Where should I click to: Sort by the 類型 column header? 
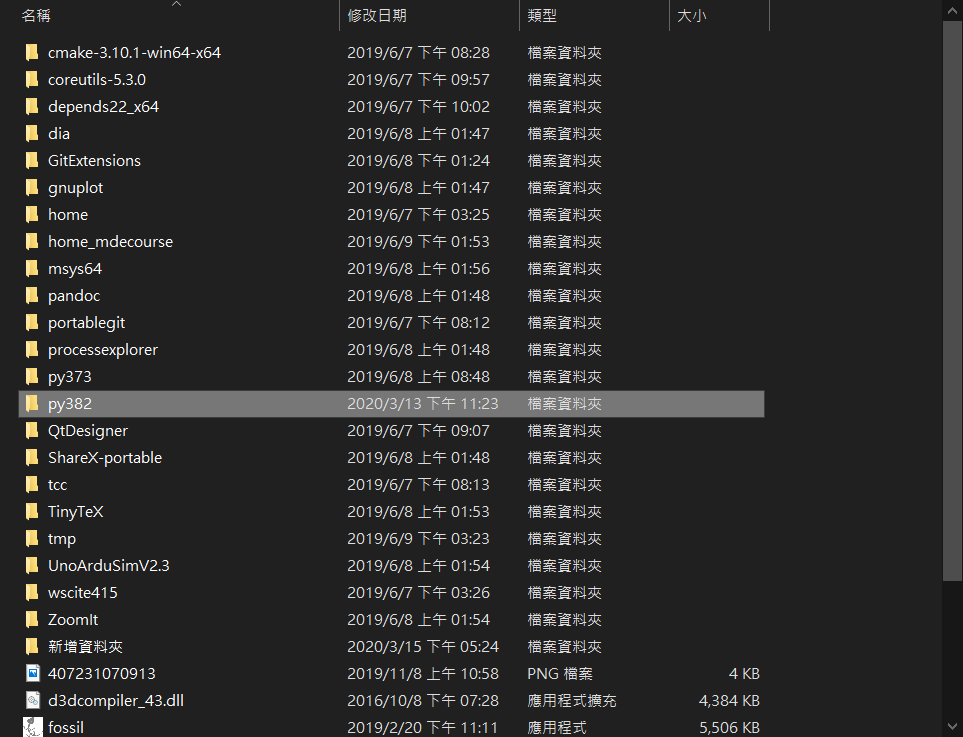[x=542, y=16]
